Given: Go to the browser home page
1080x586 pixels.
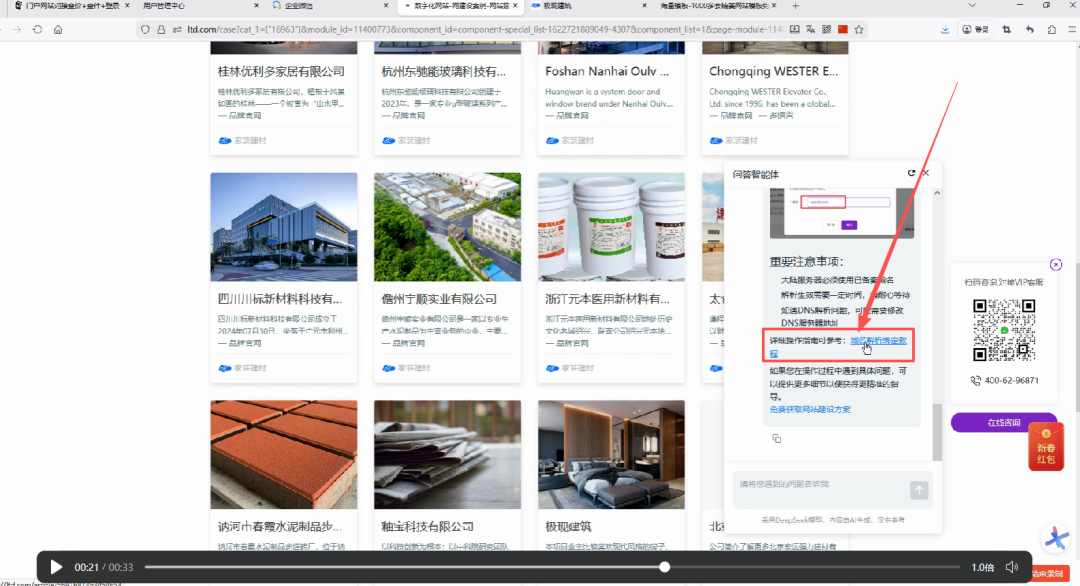Looking at the screenshot, I should [58, 30].
